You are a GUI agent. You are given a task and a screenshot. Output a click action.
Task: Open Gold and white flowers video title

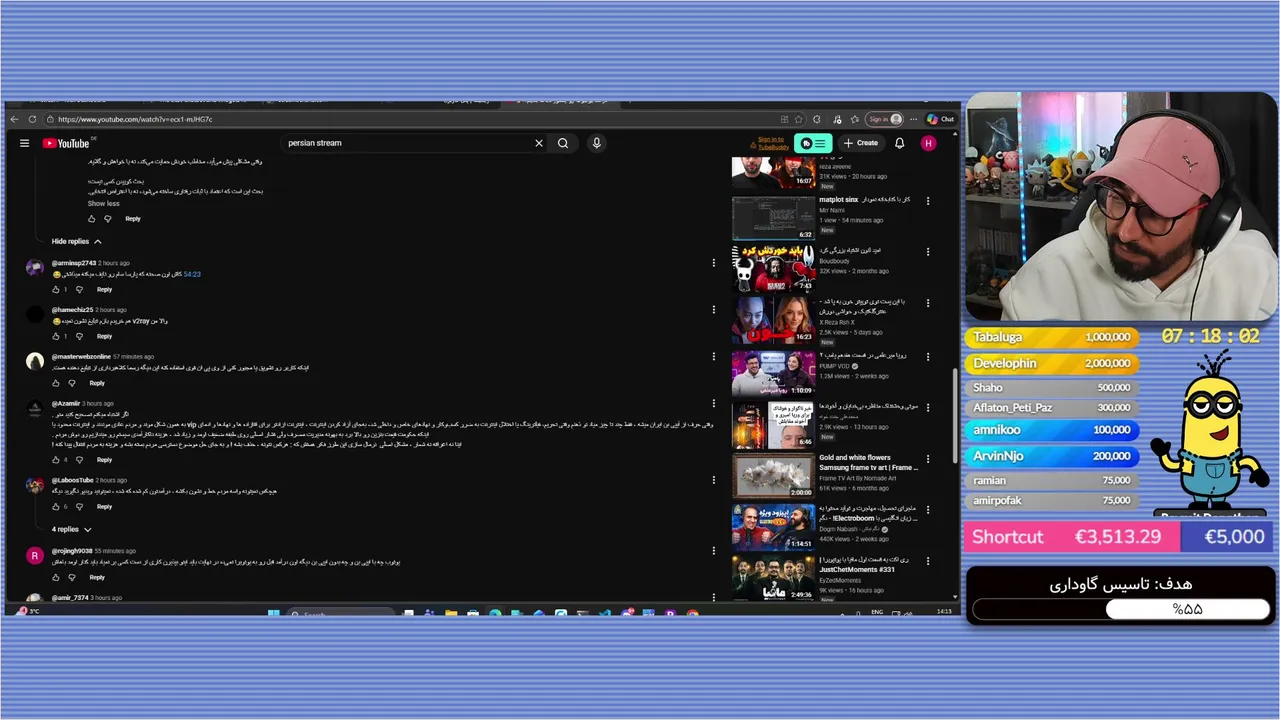868,463
